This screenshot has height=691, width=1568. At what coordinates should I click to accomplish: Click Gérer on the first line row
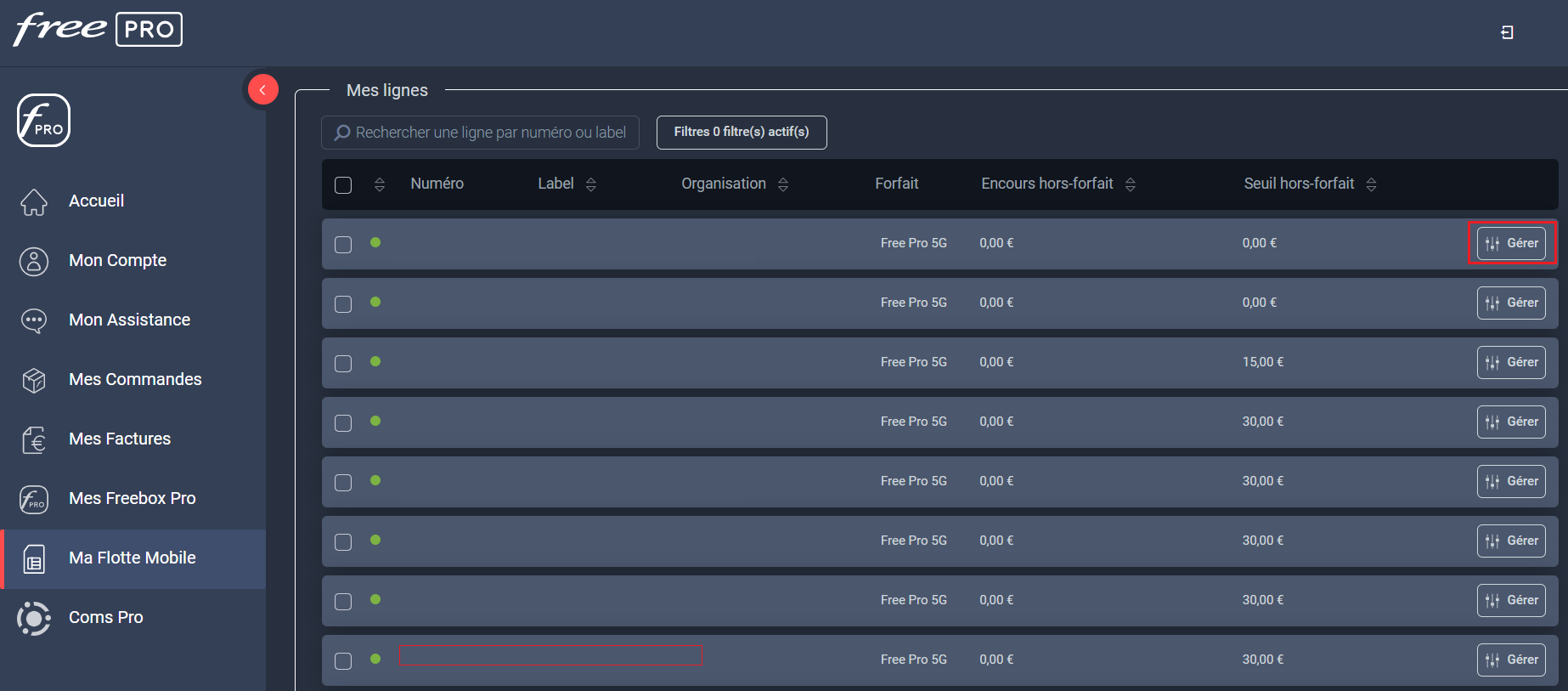pyautogui.click(x=1511, y=243)
